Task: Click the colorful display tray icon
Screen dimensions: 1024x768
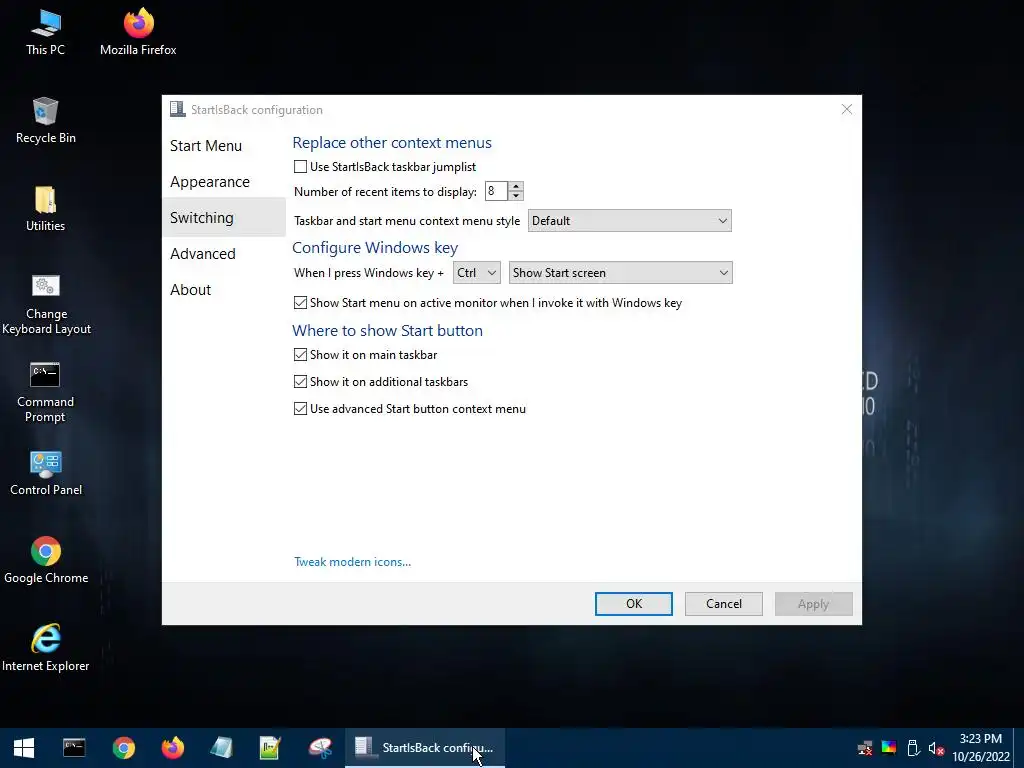Action: tap(889, 748)
